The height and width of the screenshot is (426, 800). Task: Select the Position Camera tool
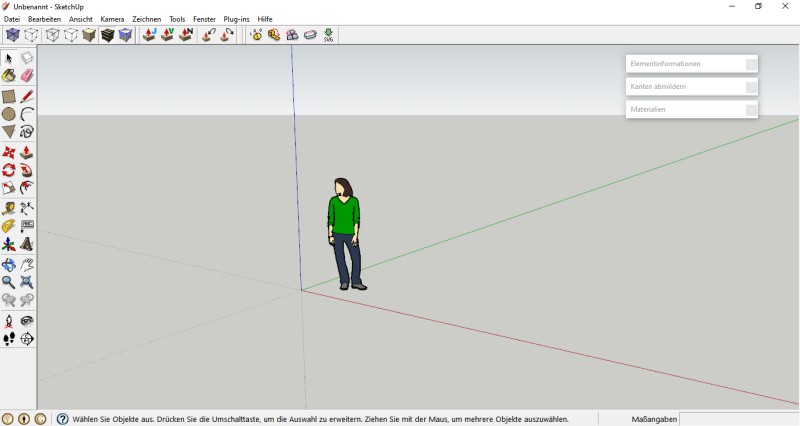(x=9, y=321)
